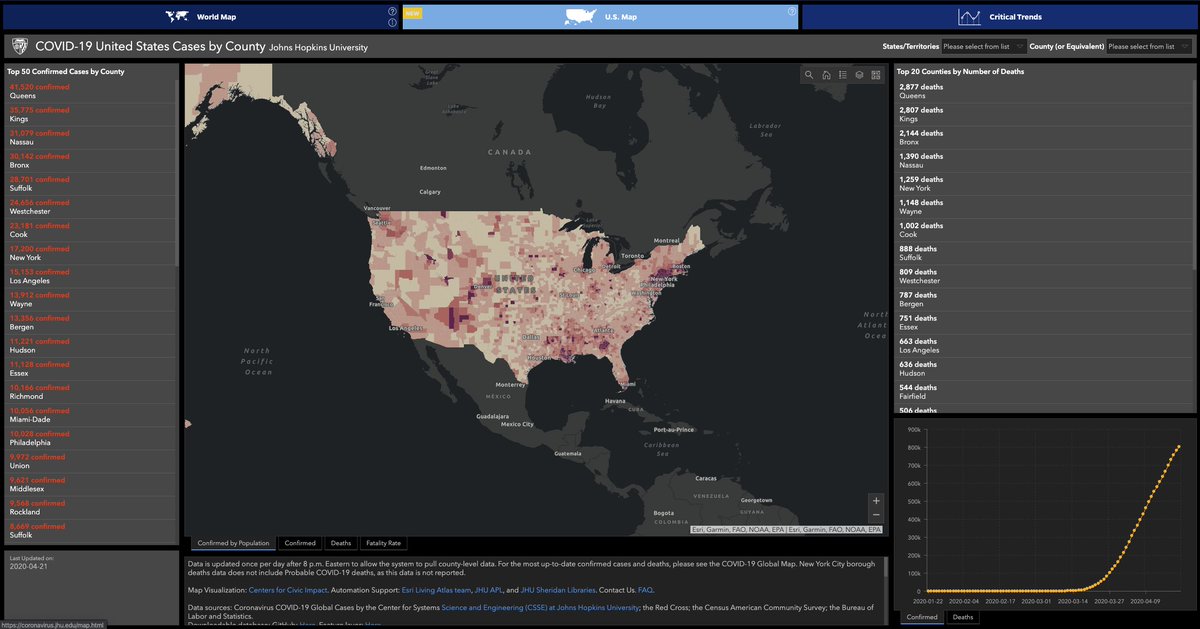This screenshot has height=629, width=1200.
Task: Select Miami-Dade in confirmed cases list
Action: point(90,415)
